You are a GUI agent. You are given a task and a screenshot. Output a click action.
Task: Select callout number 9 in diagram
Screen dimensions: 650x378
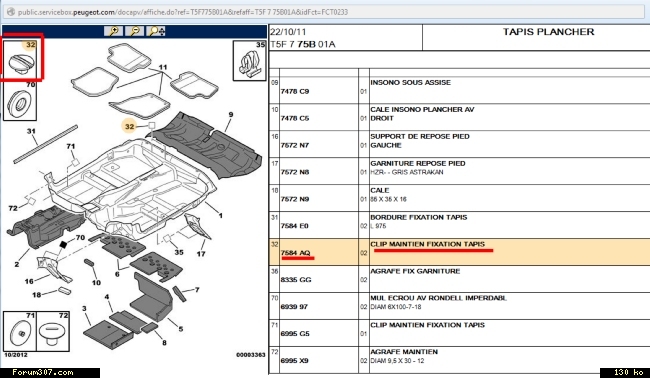[231, 115]
